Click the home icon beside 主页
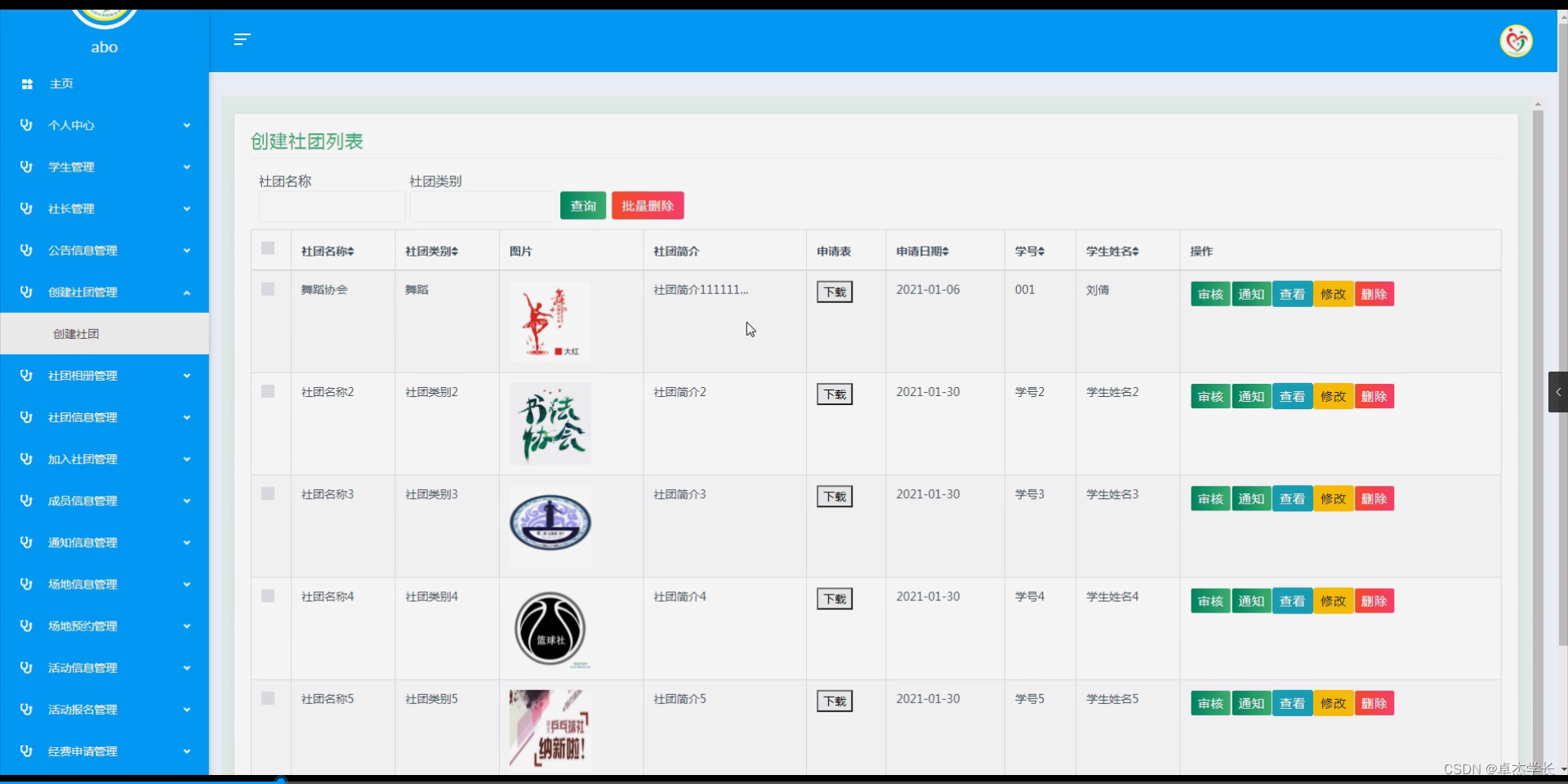 [27, 84]
